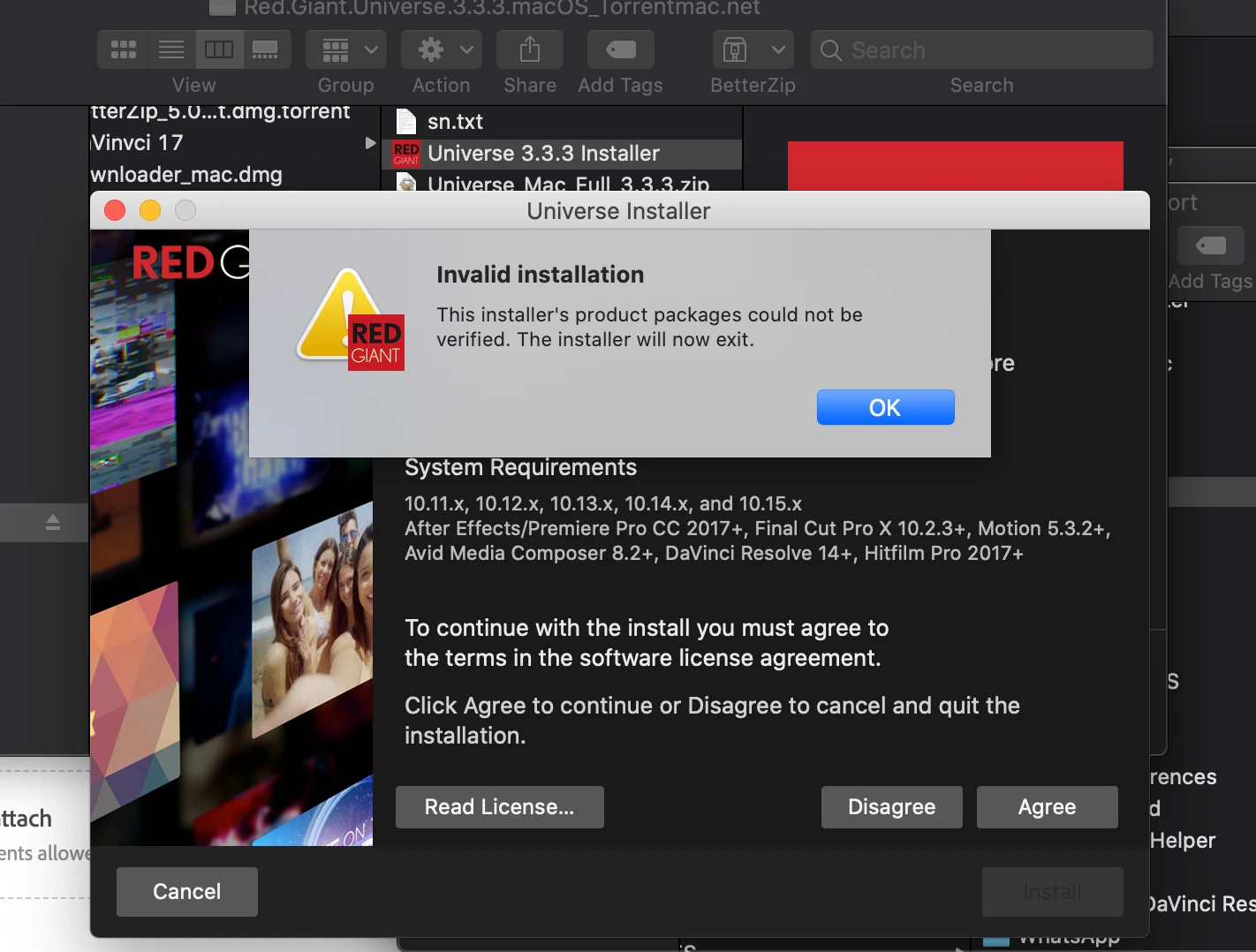Click the Finder Search field

pos(982,49)
